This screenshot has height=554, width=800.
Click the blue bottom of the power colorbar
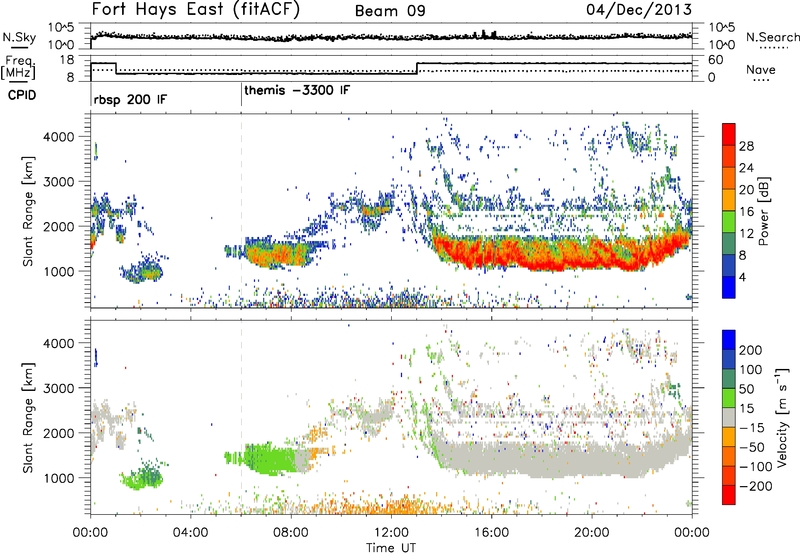coord(729,287)
